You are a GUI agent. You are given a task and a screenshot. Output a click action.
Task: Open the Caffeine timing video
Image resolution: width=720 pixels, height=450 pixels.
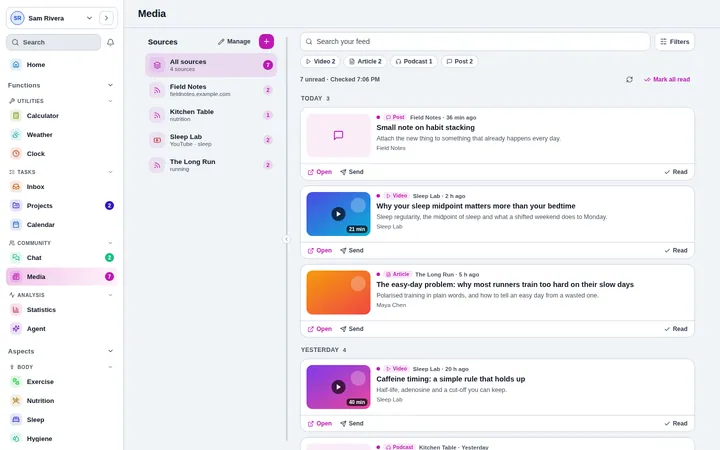tap(320, 424)
